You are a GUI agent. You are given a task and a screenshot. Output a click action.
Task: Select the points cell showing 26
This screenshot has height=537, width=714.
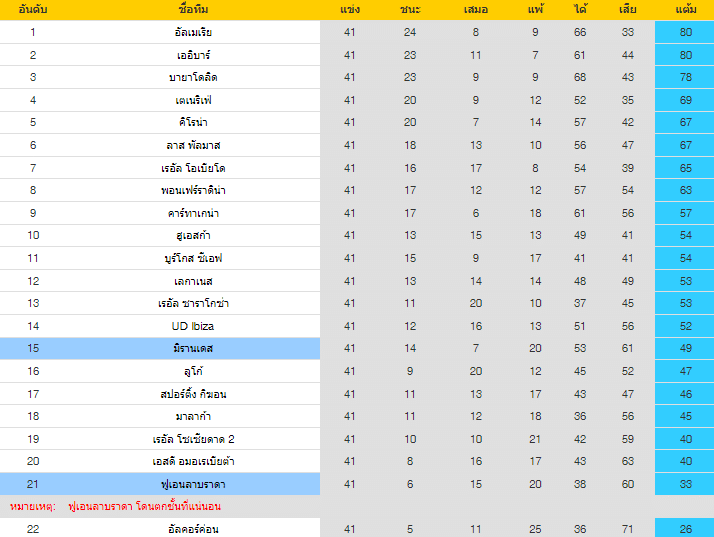point(685,529)
